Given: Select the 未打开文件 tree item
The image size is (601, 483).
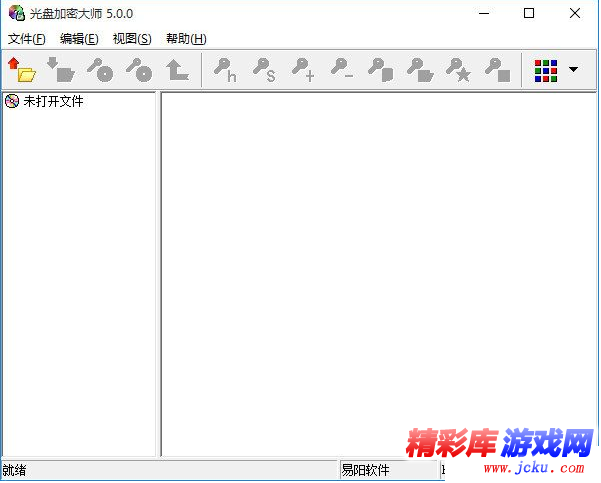Looking at the screenshot, I should (53, 101).
